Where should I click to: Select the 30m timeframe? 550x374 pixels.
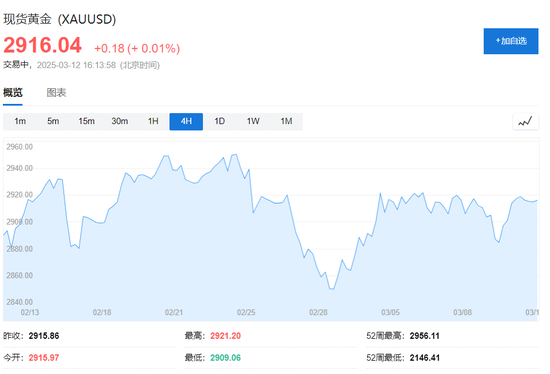tap(120, 121)
